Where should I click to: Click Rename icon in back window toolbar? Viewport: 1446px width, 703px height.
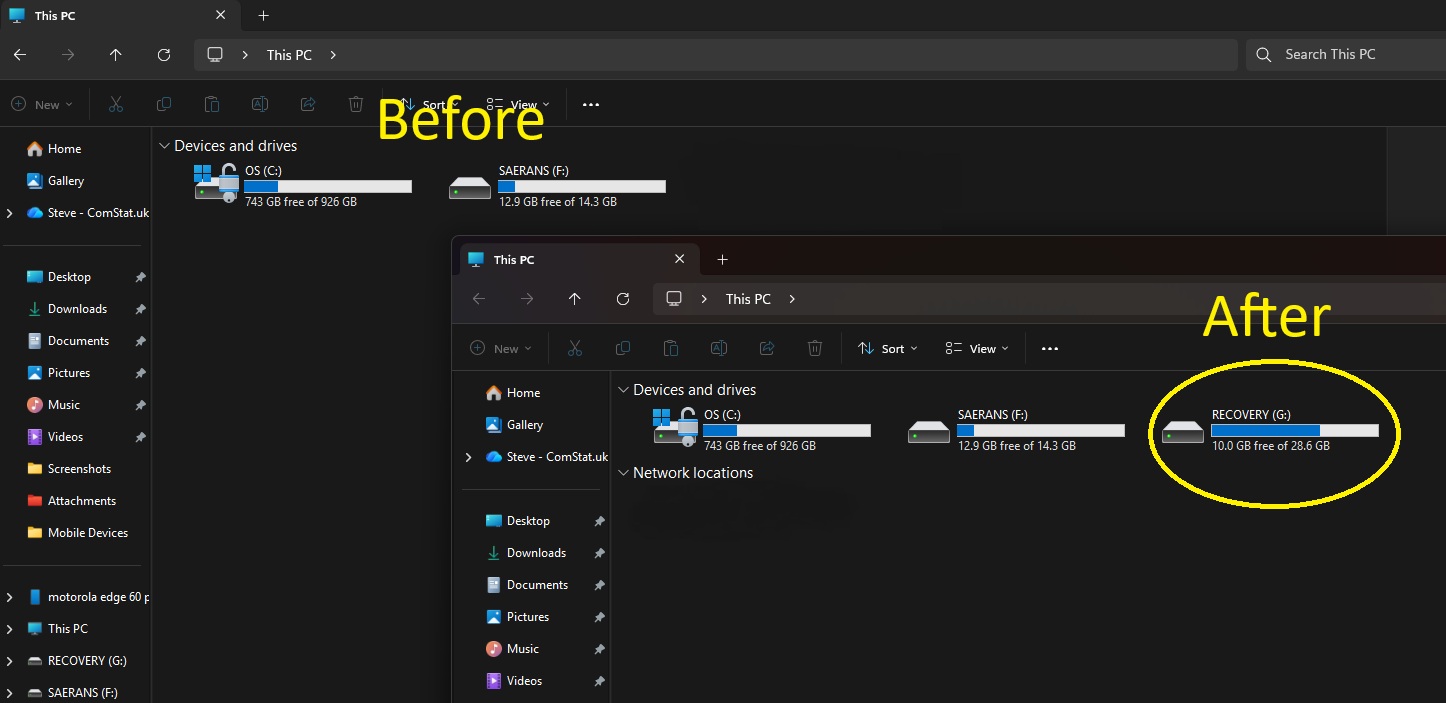tap(259, 104)
